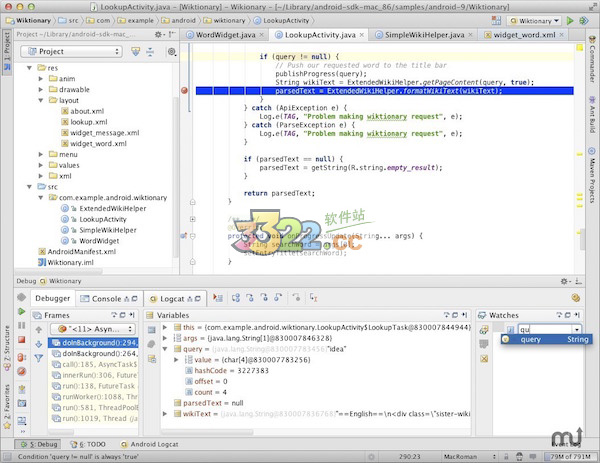Click the red Stop debugging icon
Screen dimensions: 600x463
(x=20, y=341)
